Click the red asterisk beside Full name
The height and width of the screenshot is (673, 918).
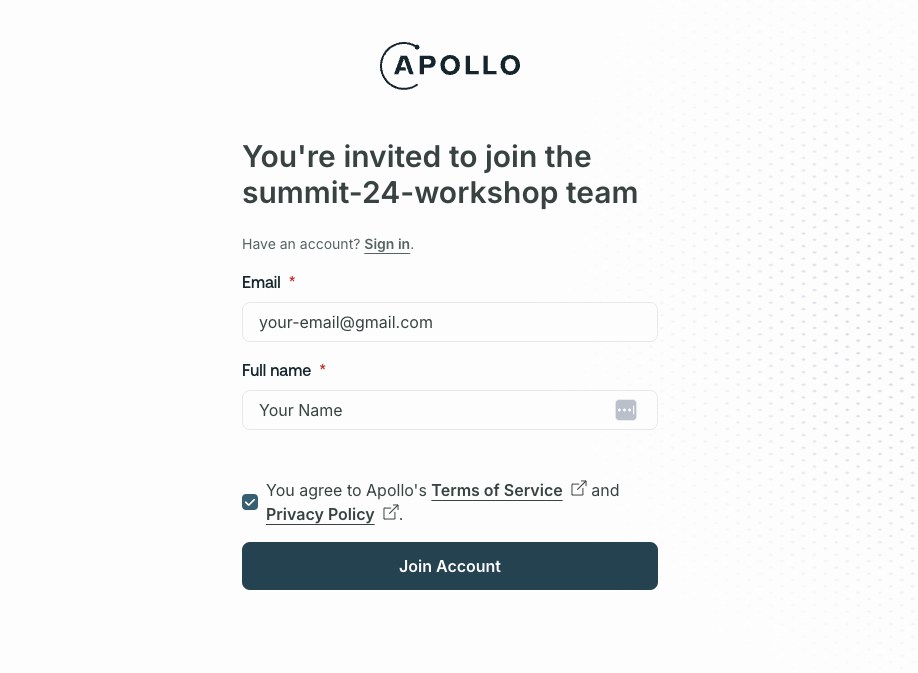[322, 369]
